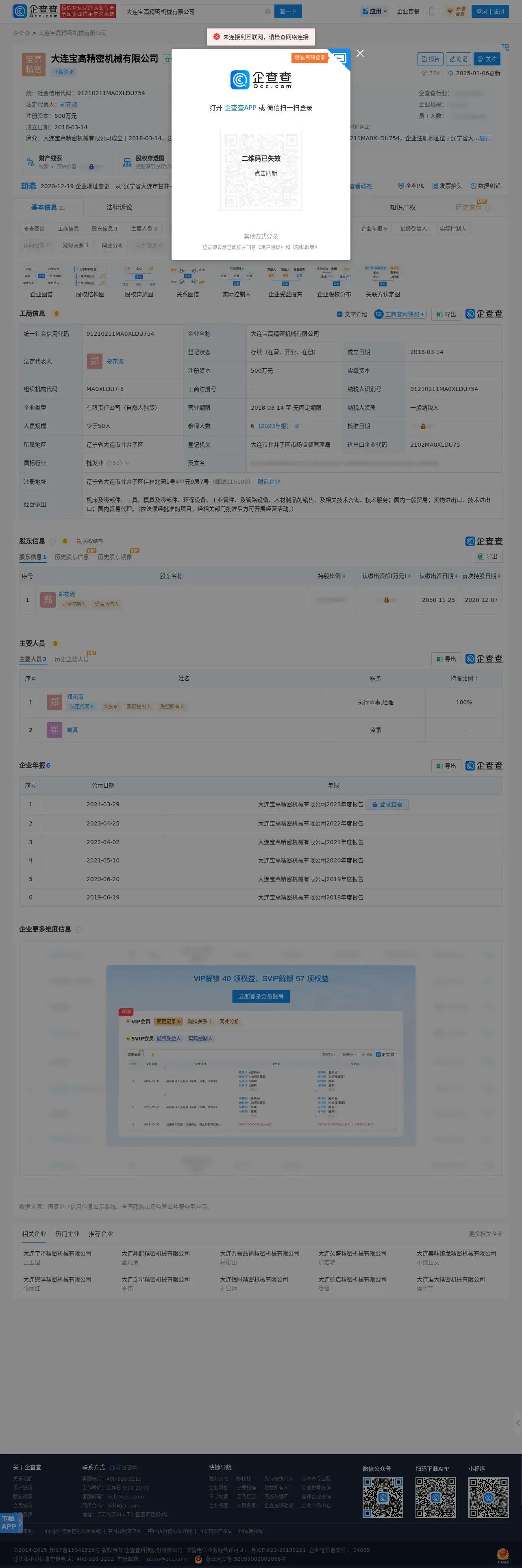Screen dimensions: 522x1568
Task: Open 参保人数 trend chart icon
Action: click(297, 426)
